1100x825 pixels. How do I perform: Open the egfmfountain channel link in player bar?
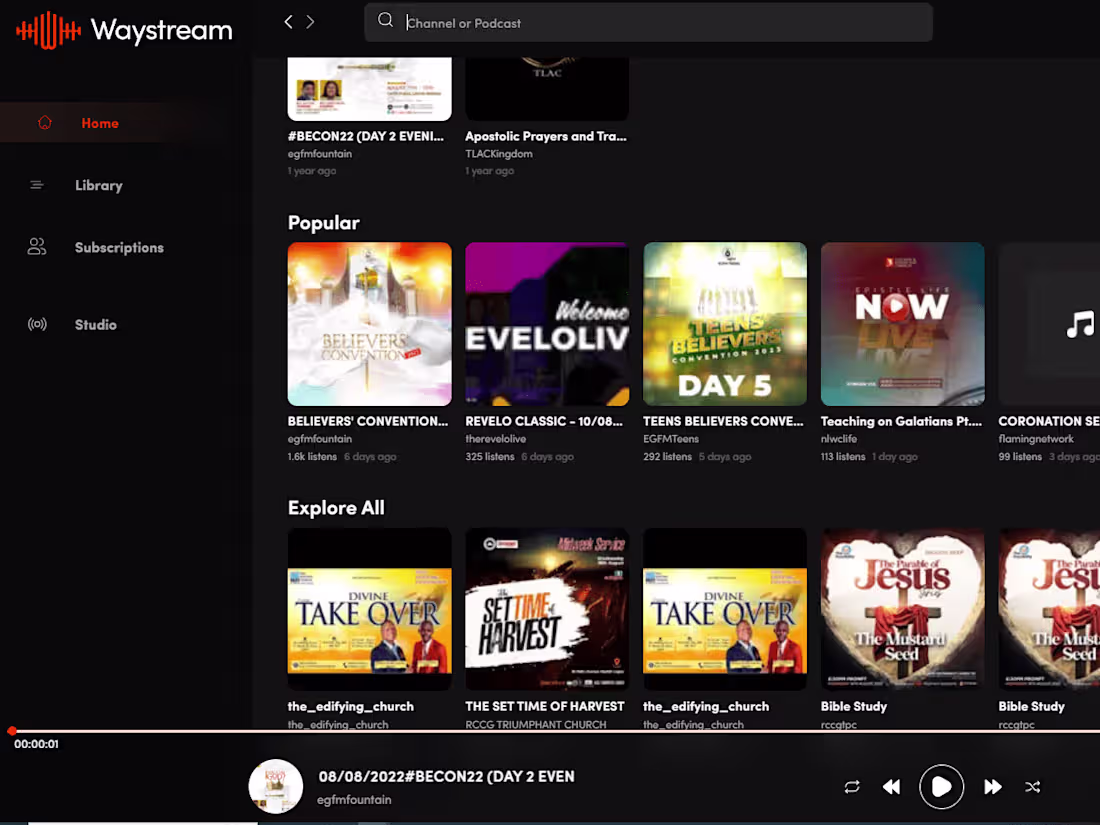(354, 800)
